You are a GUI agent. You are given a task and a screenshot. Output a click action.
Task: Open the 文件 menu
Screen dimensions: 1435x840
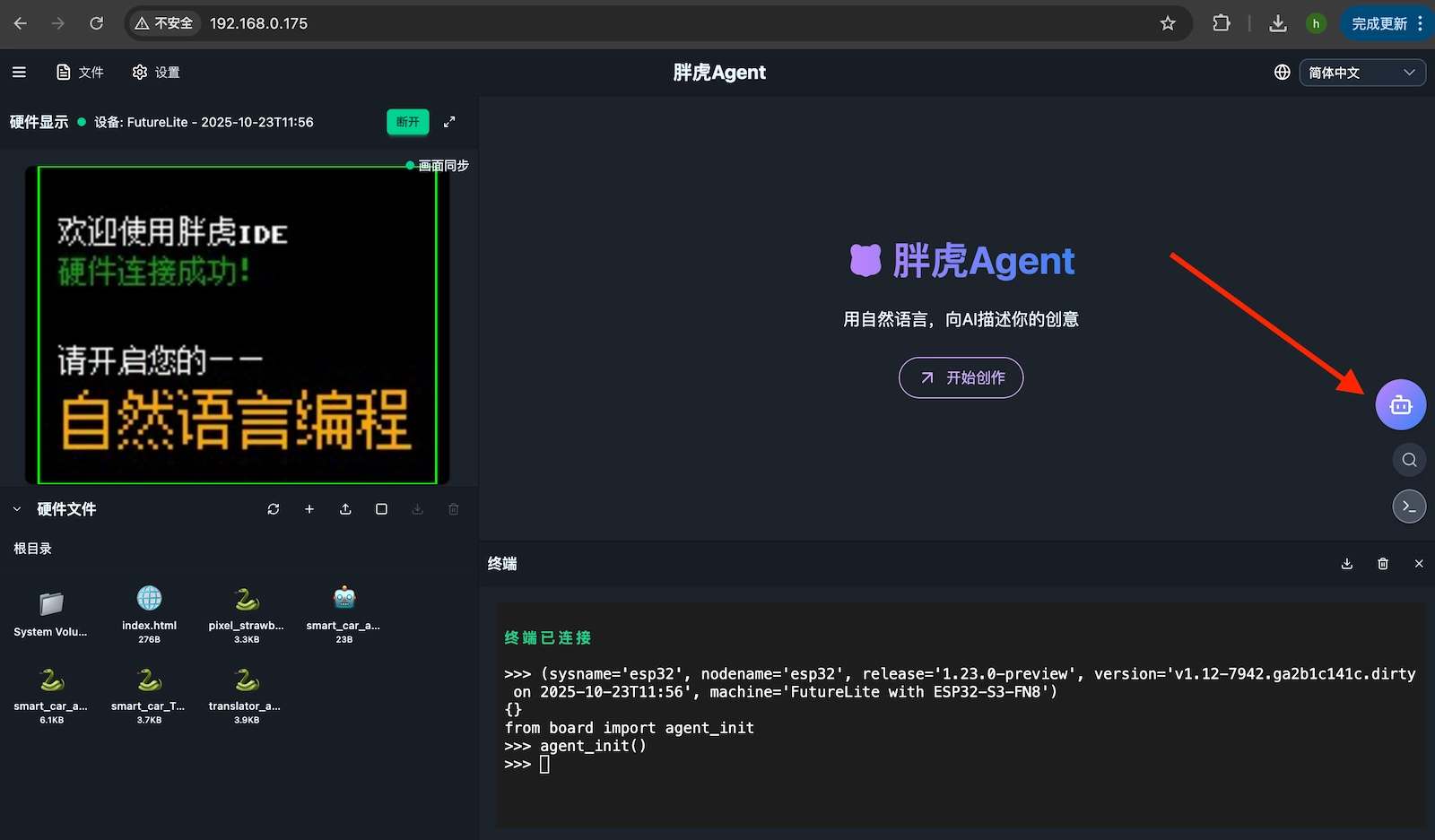tap(80, 72)
